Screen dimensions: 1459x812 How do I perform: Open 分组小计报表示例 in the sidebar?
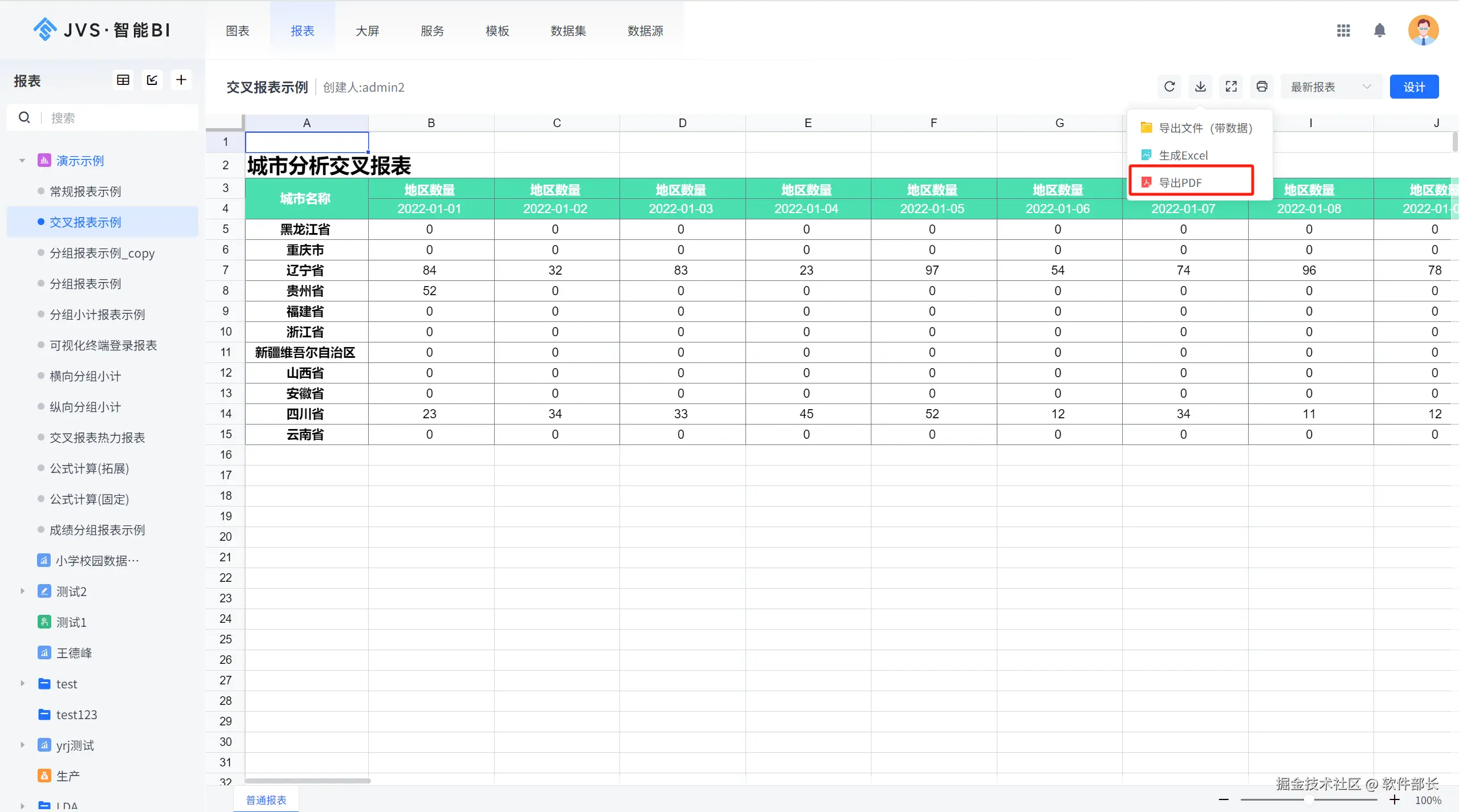(97, 315)
